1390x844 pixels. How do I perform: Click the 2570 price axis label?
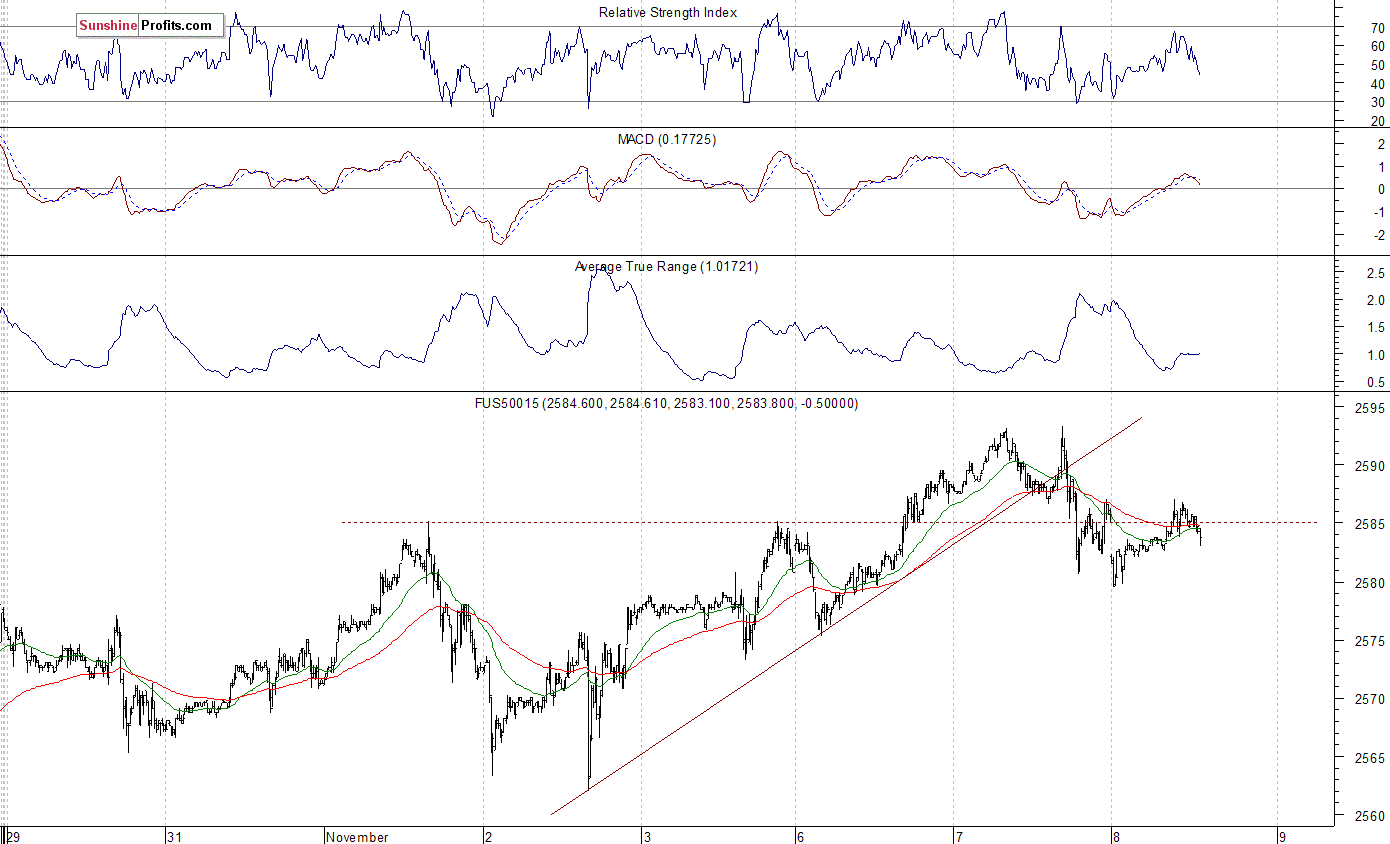(x=1368, y=699)
